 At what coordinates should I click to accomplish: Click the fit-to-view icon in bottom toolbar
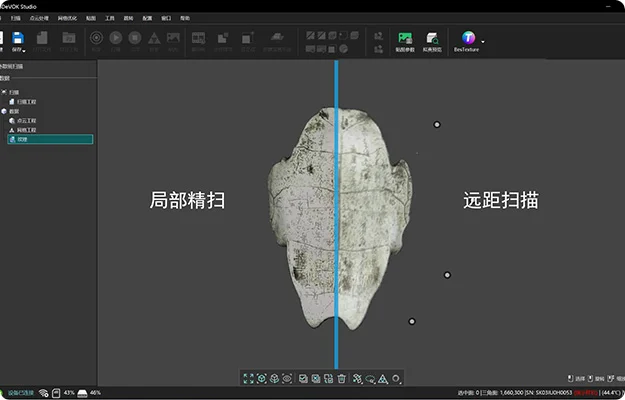pyautogui.click(x=248, y=379)
